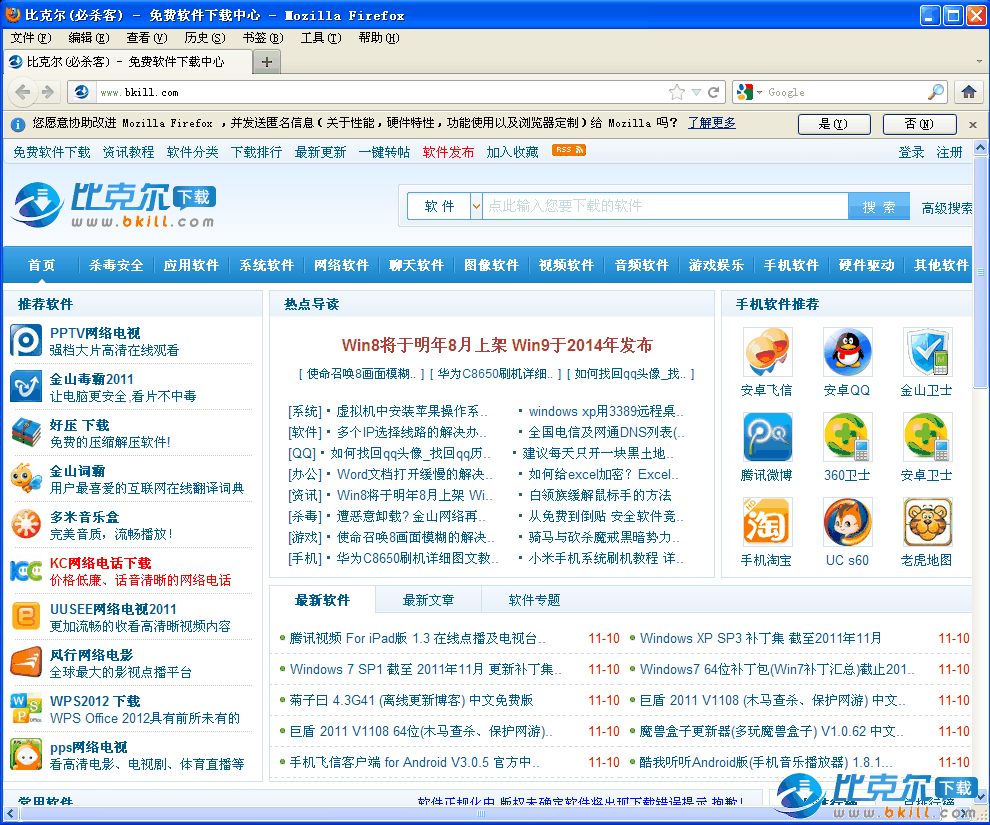Open a new tab with the plus button
The height and width of the screenshot is (825, 990).
(266, 62)
